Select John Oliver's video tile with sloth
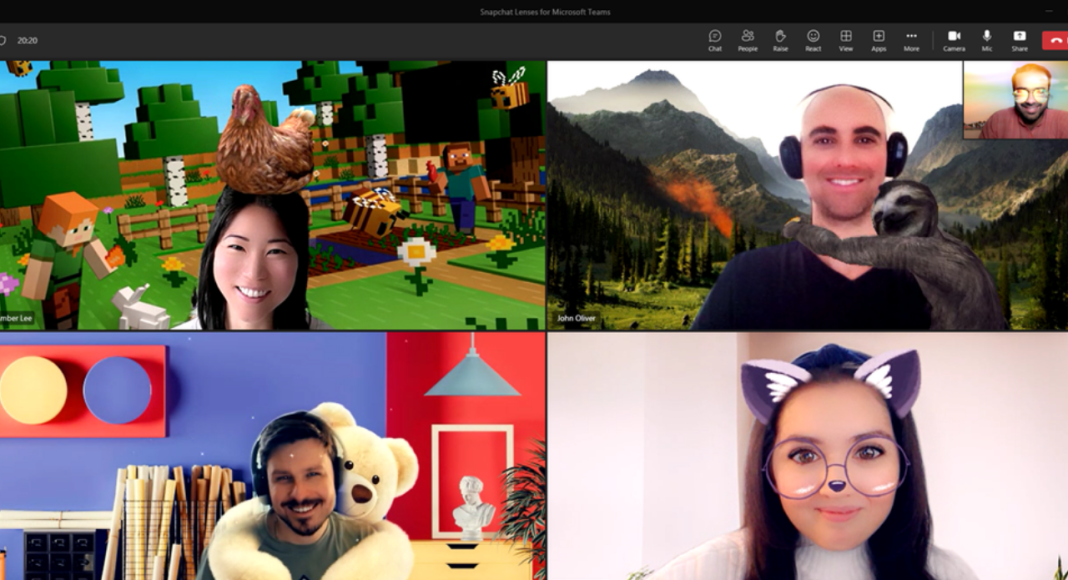1068x580 pixels. (808, 195)
